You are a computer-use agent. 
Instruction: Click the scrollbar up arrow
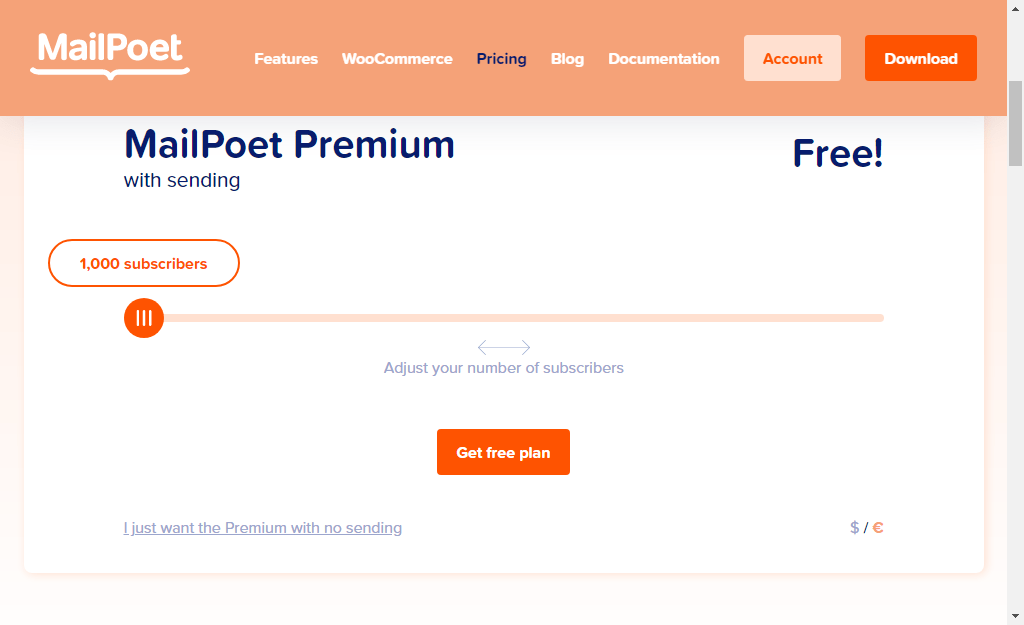click(x=1015, y=8)
